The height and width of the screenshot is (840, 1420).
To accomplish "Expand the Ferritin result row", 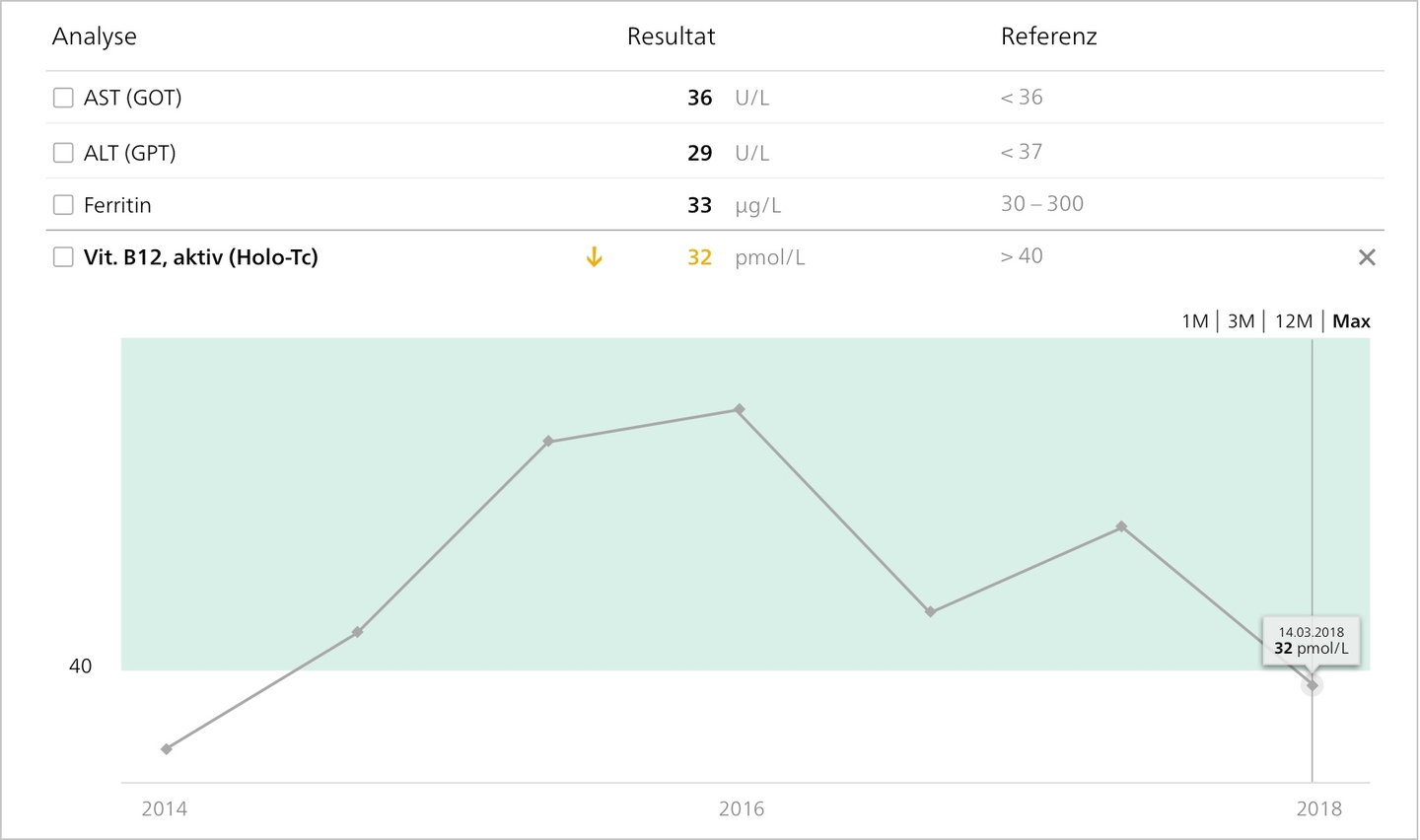I will point(715,204).
